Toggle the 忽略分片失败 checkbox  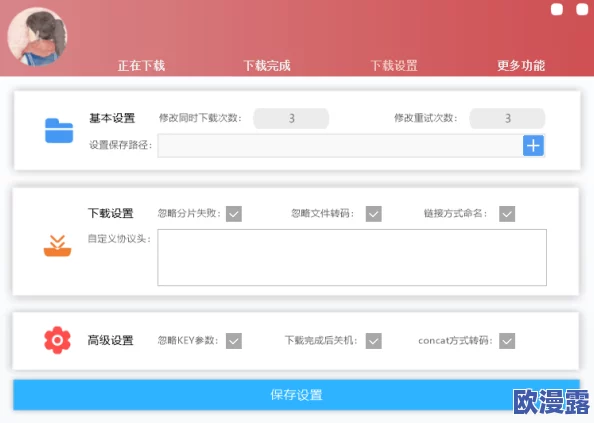[x=234, y=214]
